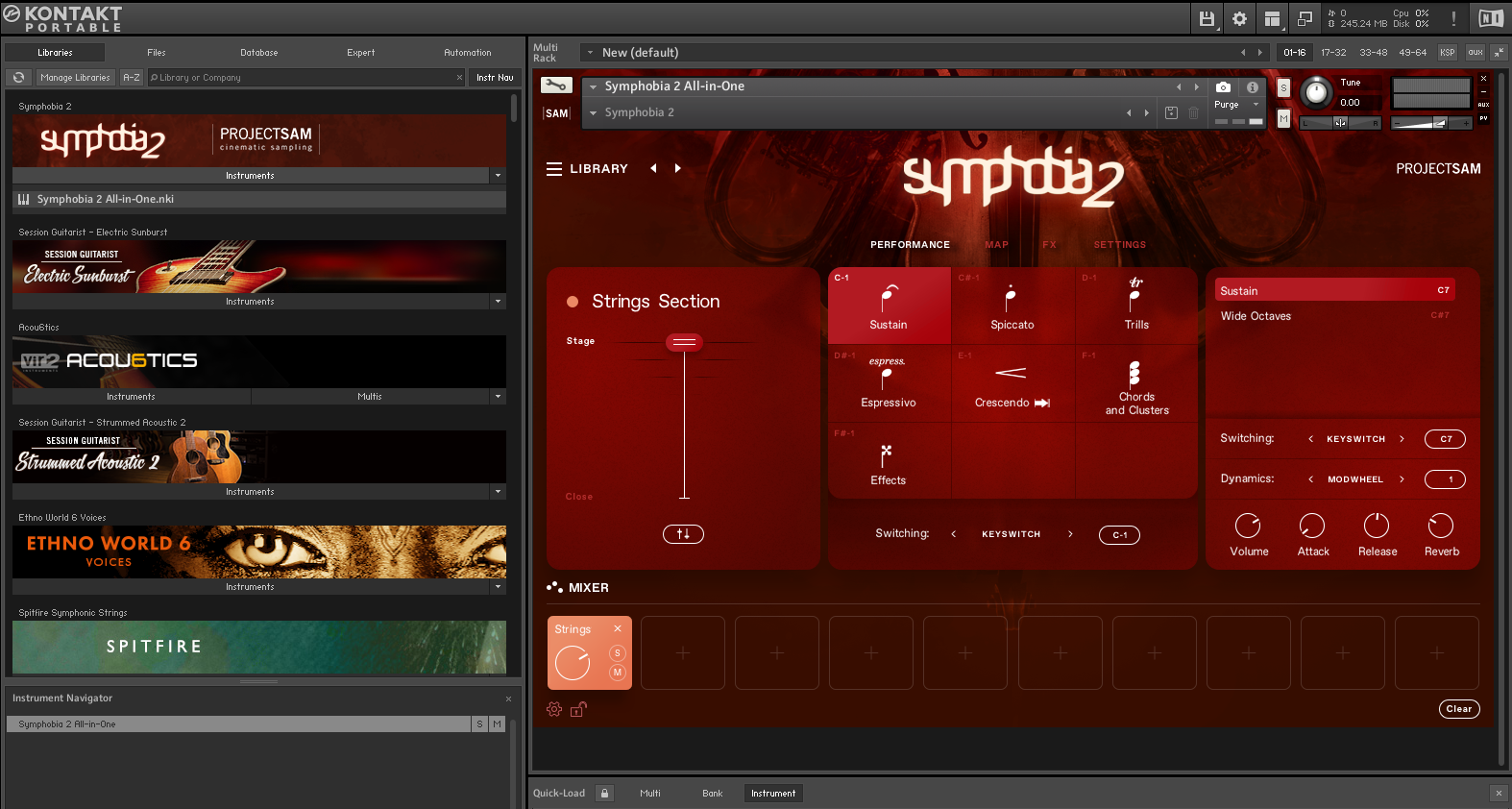This screenshot has width=1512, height=809.
Task: Toggle the Instr Nav button
Action: [x=495, y=77]
